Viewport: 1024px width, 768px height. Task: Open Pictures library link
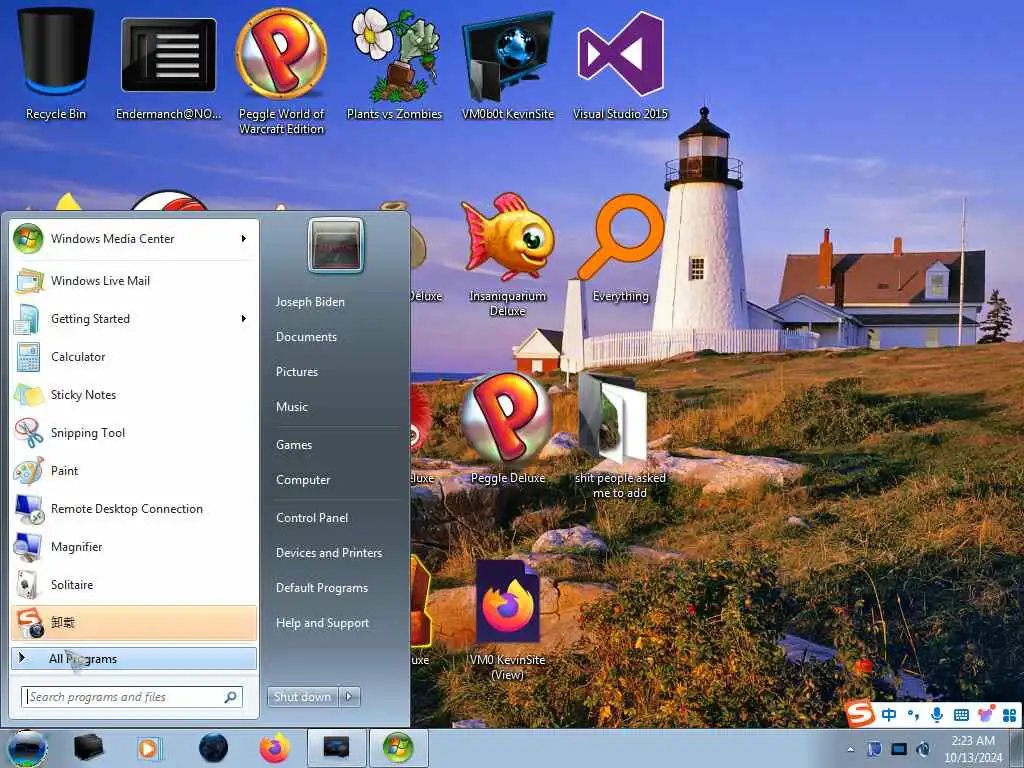[297, 372]
